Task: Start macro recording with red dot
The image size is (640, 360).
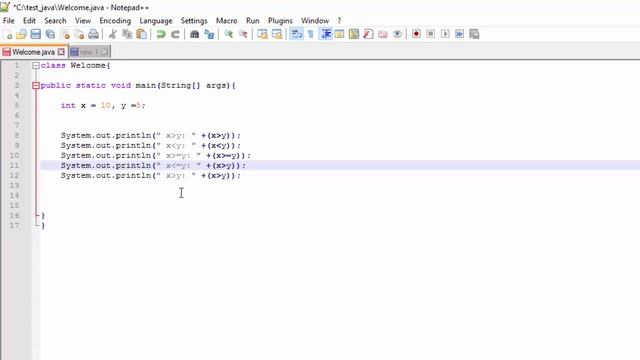Action: [x=416, y=34]
